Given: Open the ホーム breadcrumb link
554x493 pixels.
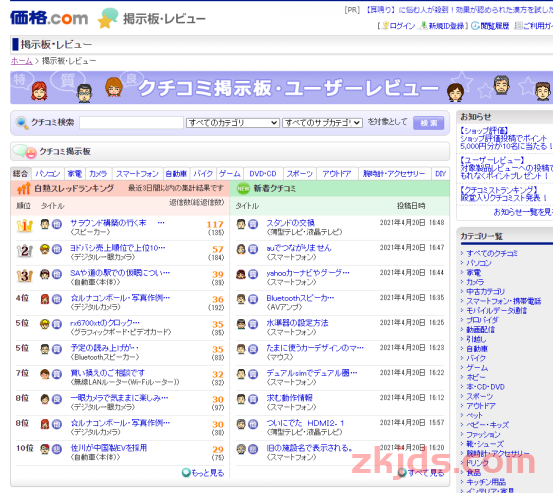Looking at the screenshot, I should [x=22, y=61].
